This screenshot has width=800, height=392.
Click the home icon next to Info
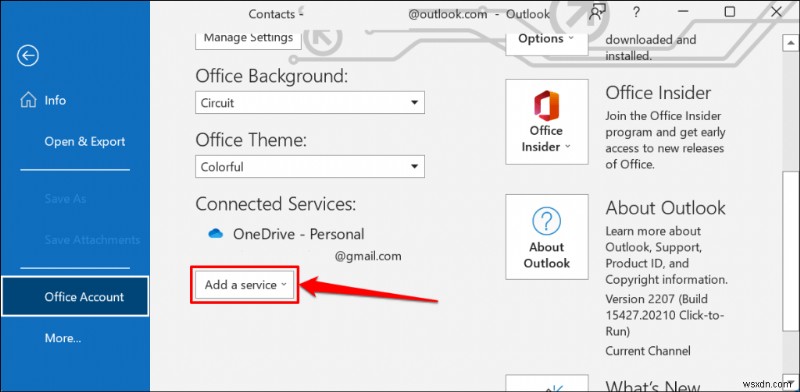(28, 100)
